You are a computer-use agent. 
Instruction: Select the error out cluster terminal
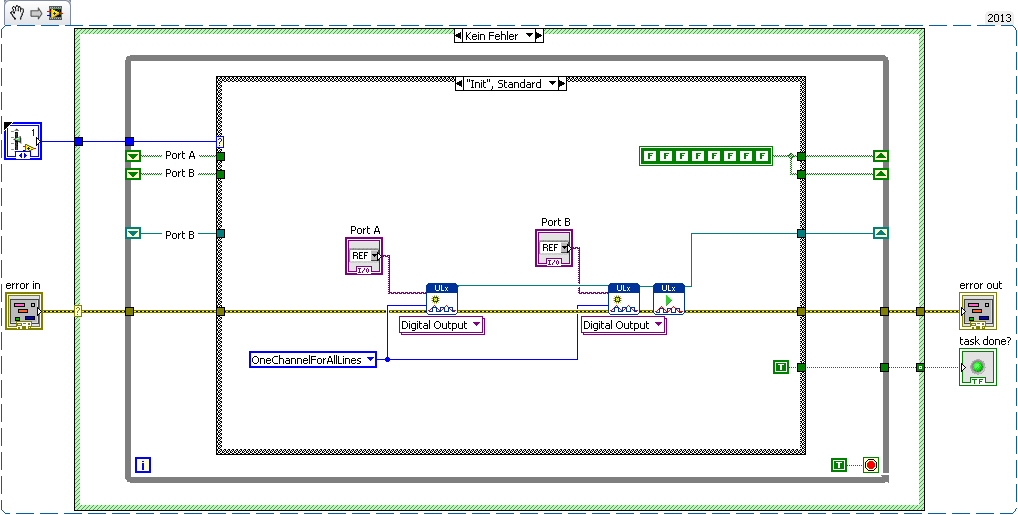pos(978,311)
